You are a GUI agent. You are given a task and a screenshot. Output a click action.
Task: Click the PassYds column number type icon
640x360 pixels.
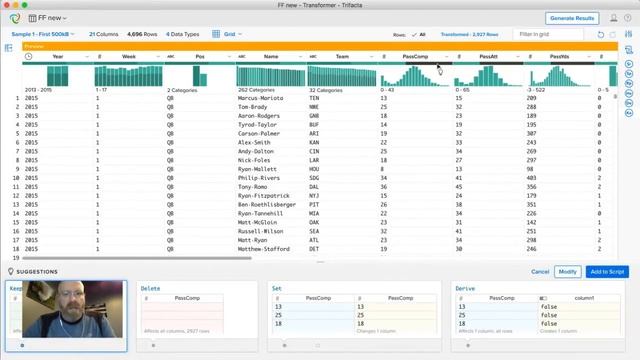(x=530, y=57)
